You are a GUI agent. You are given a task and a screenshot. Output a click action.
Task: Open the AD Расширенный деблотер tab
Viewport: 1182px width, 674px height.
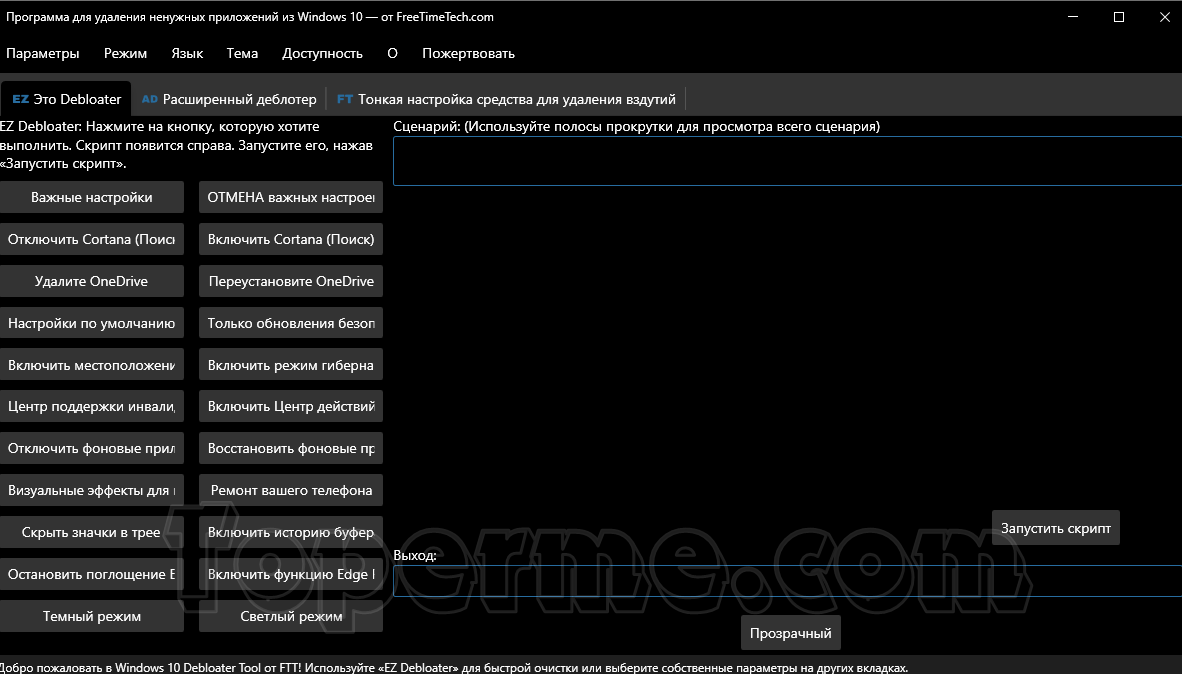(x=229, y=99)
